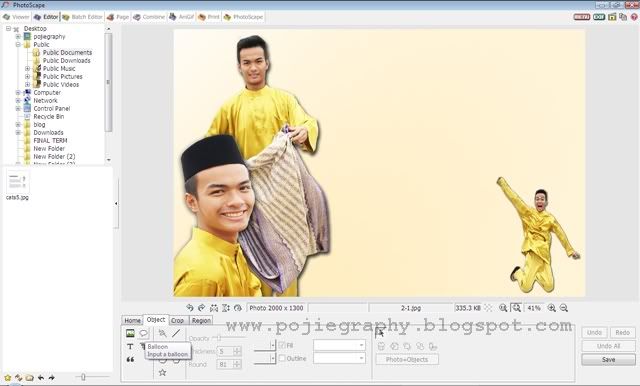
Task: Open the Viewer tab in top toolbar
Action: (x=16, y=17)
